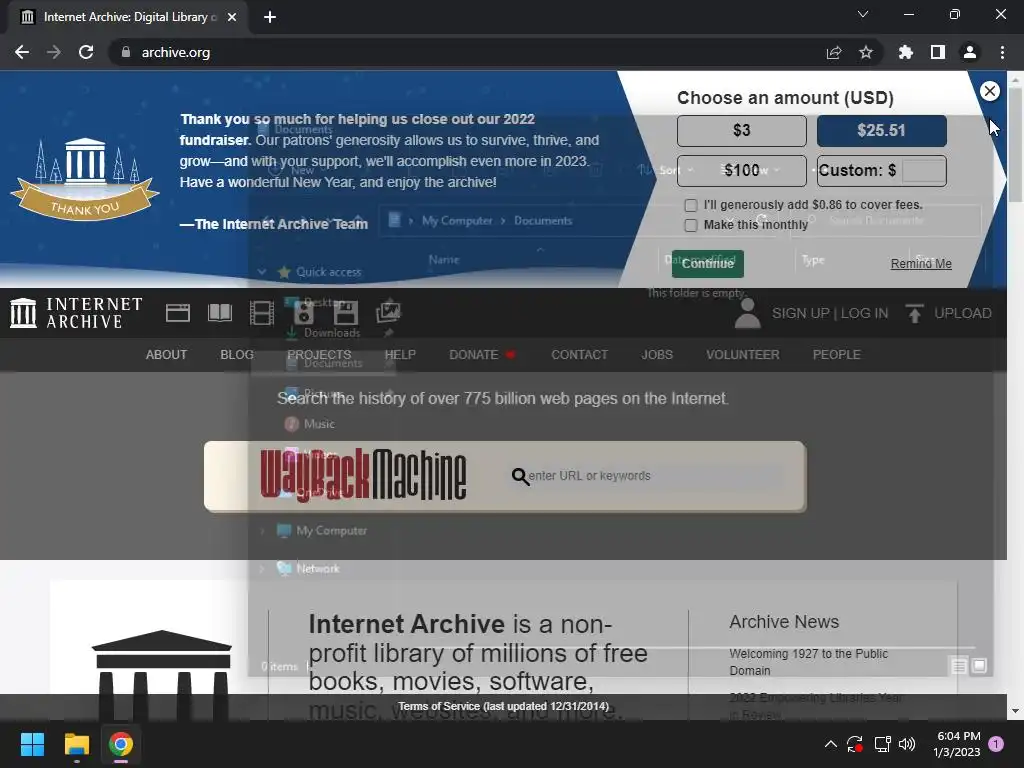Expand My Computer in faded File Explorer
This screenshot has height=768, width=1024.
(262, 531)
